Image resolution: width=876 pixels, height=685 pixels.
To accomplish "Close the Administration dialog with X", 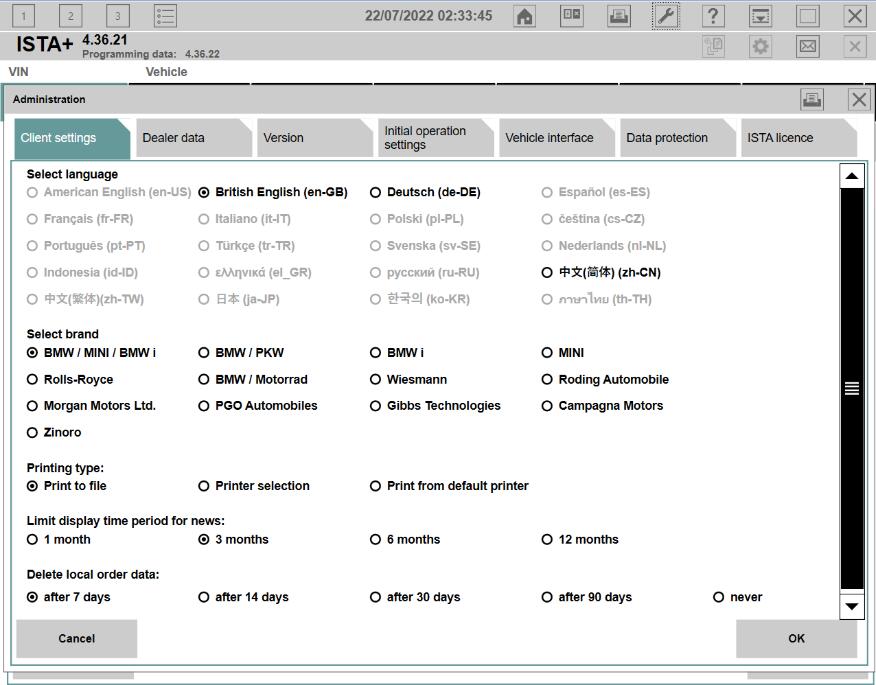I will click(859, 99).
